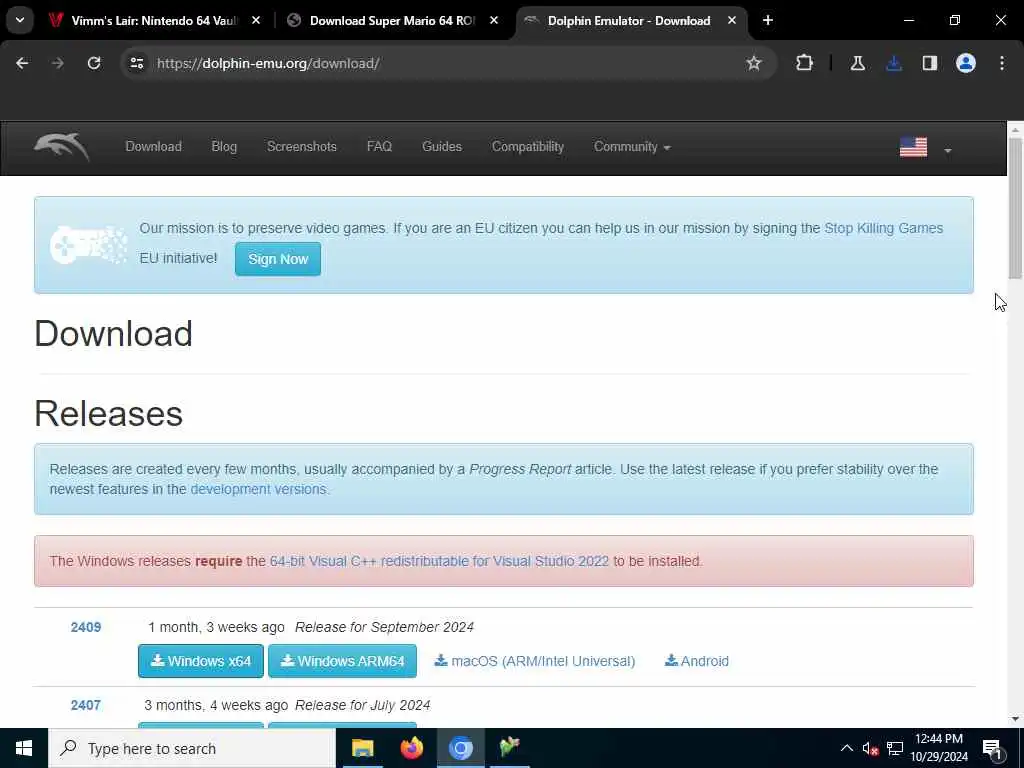Open the Chrome profile avatar
Screen dimensions: 1024x768
pyautogui.click(x=966, y=63)
